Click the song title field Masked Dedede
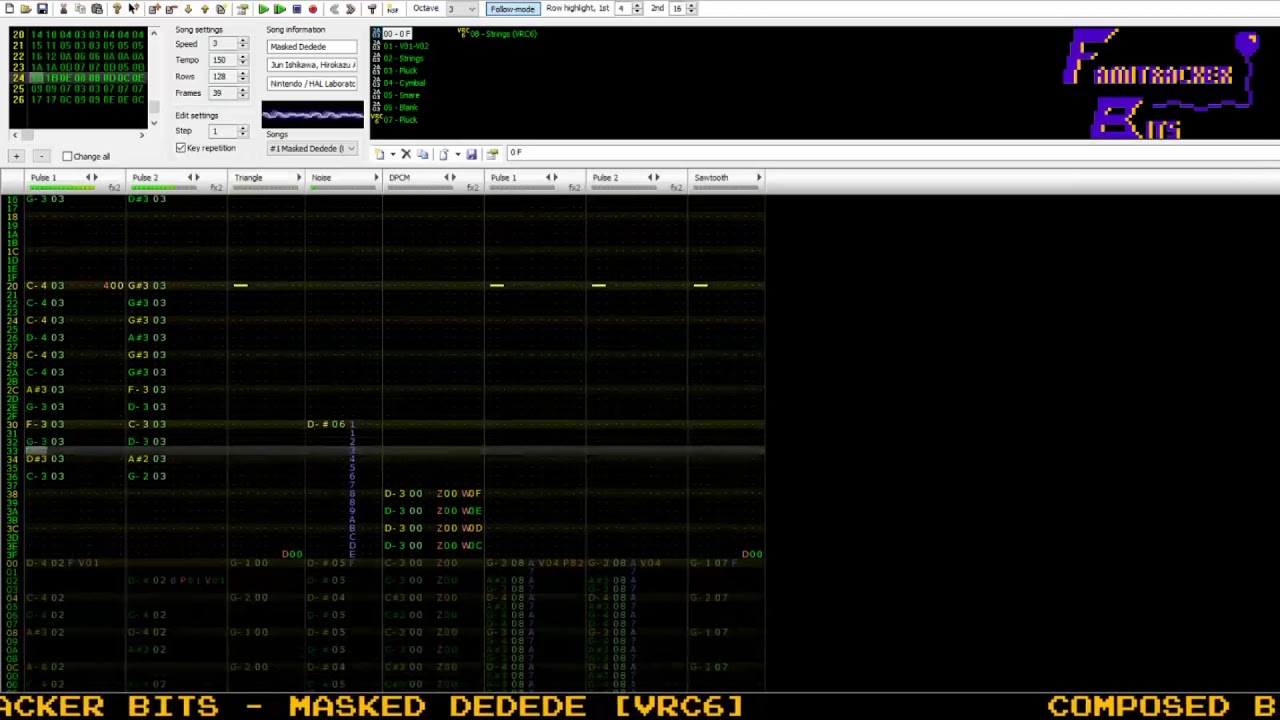The width and height of the screenshot is (1280, 720). [312, 47]
